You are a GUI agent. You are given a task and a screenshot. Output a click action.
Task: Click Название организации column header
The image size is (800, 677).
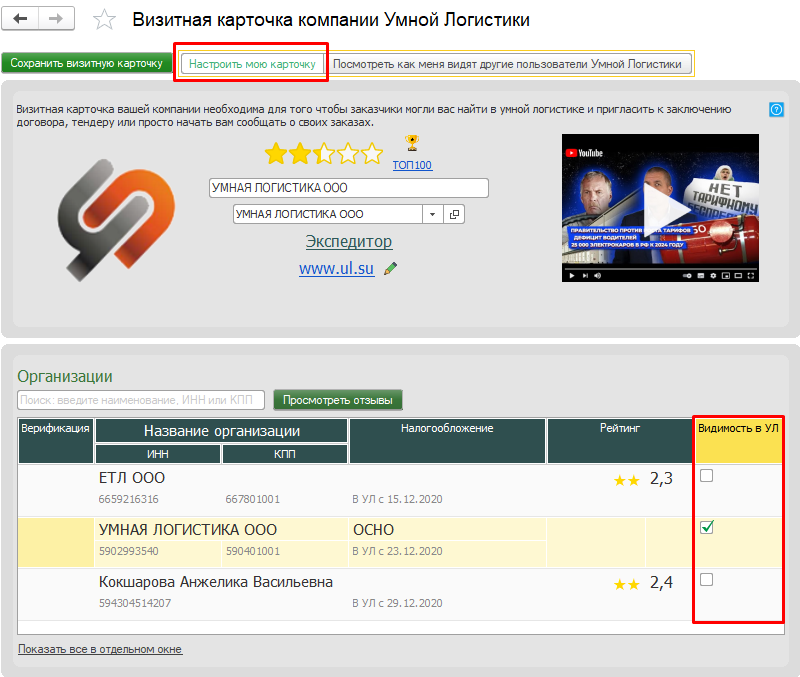[x=221, y=431]
